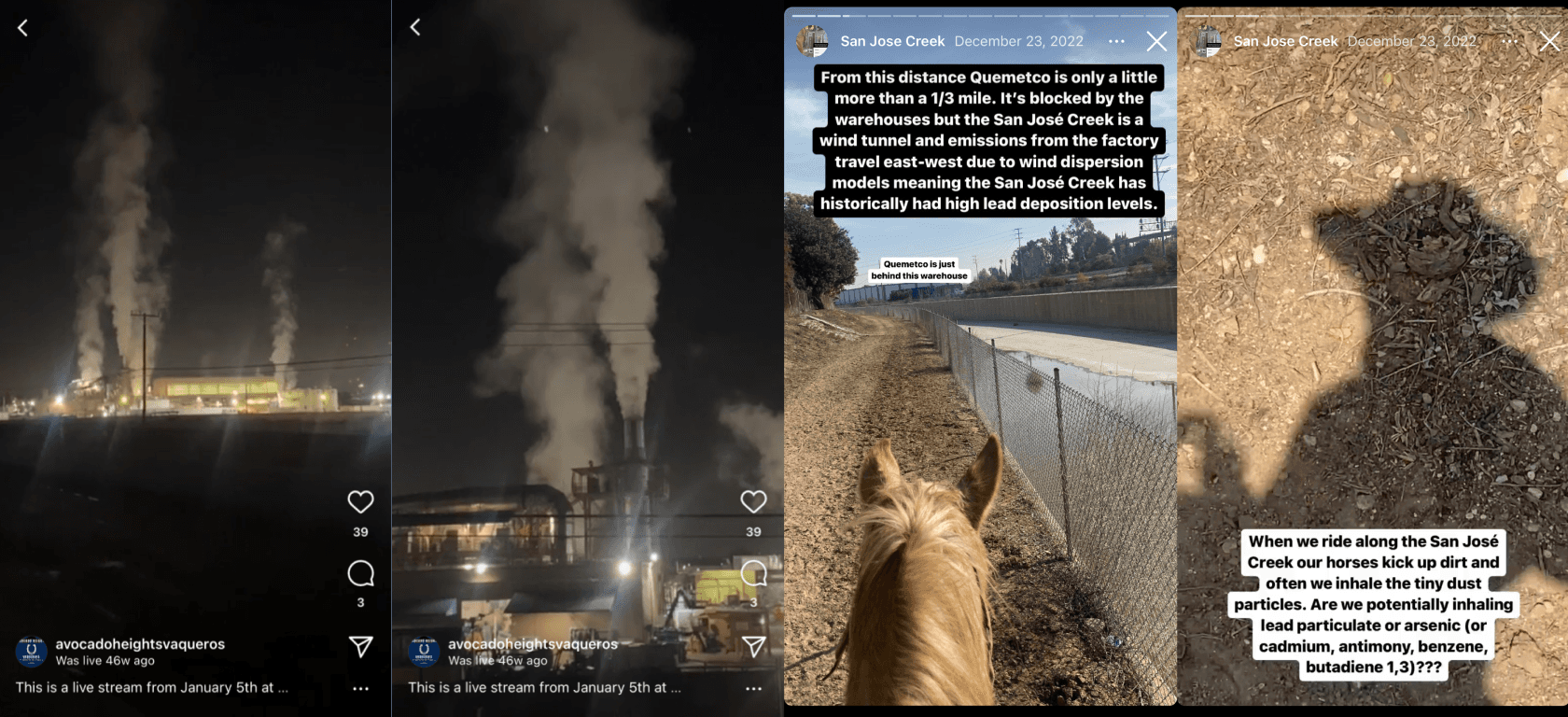Expand the second video's truncated caption
Image resolution: width=1568 pixels, height=717 pixels.
tap(676, 688)
